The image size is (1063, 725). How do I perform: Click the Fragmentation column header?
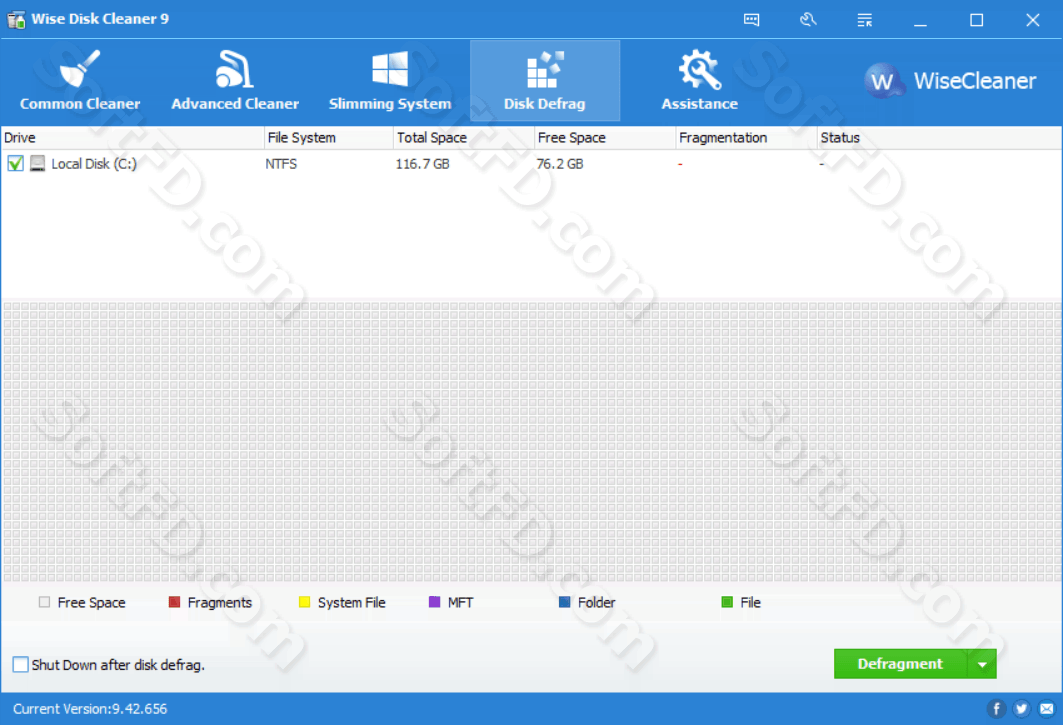tap(746, 138)
